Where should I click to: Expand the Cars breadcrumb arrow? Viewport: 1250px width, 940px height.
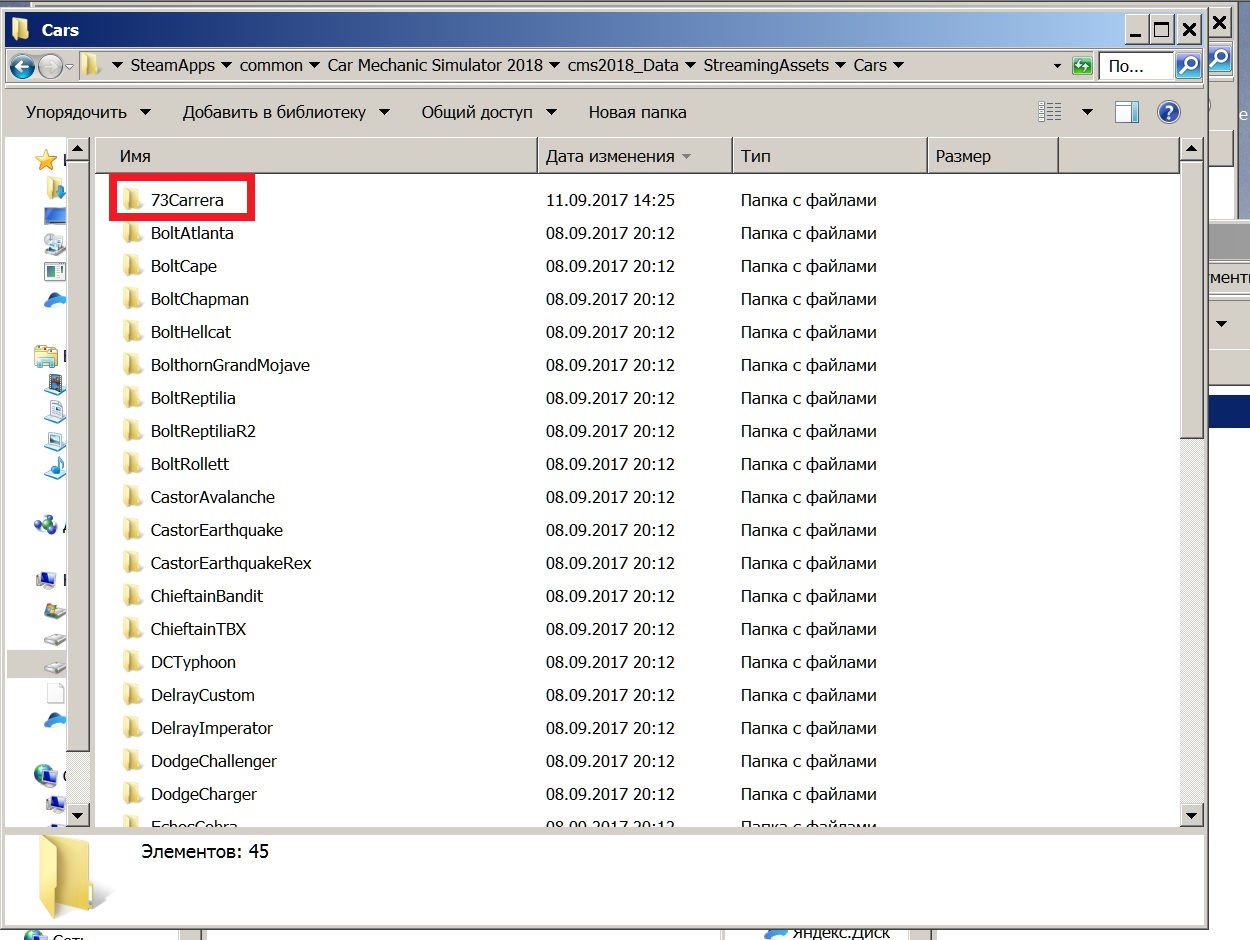tap(897, 66)
